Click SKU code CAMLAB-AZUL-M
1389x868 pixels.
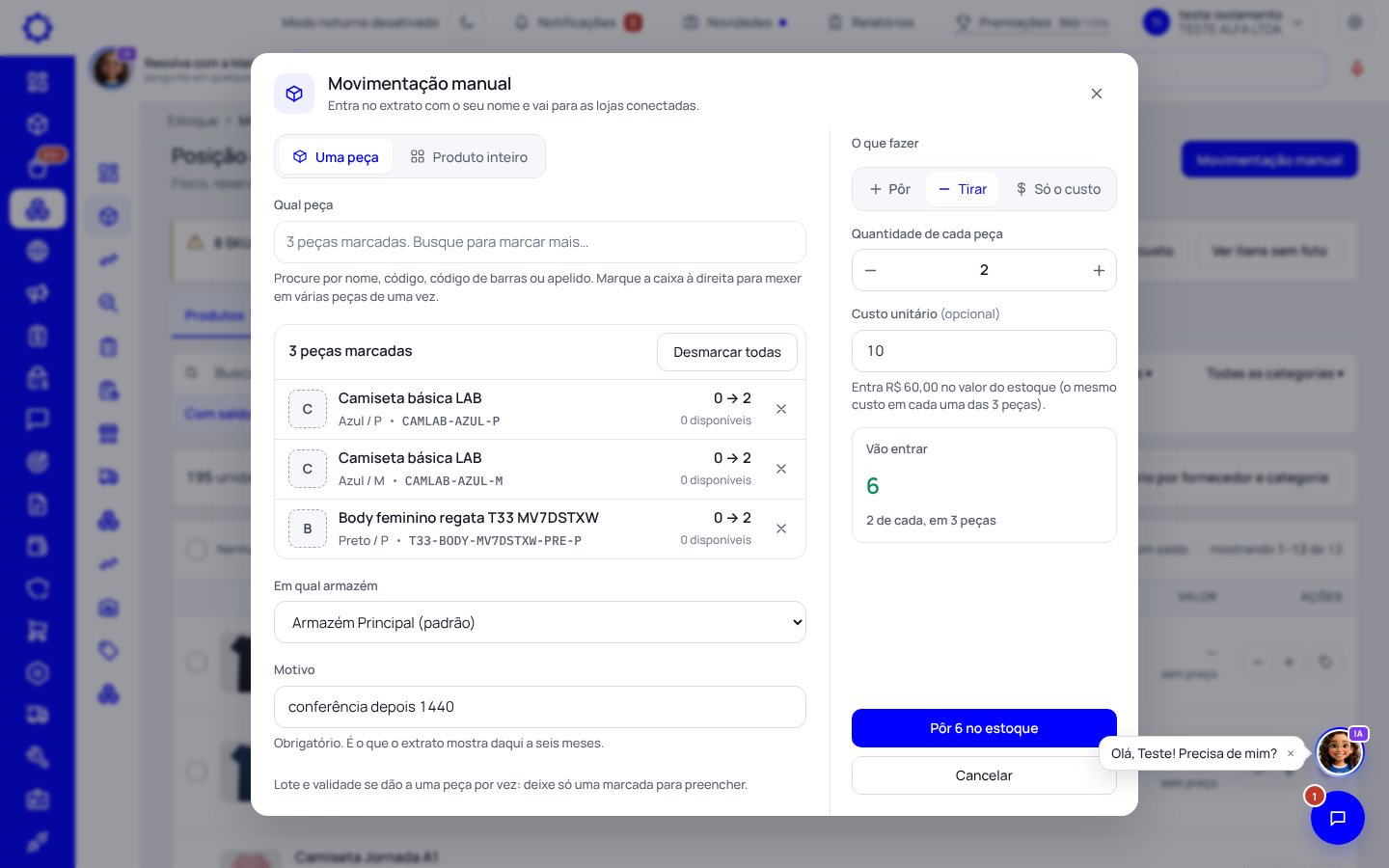point(453,481)
